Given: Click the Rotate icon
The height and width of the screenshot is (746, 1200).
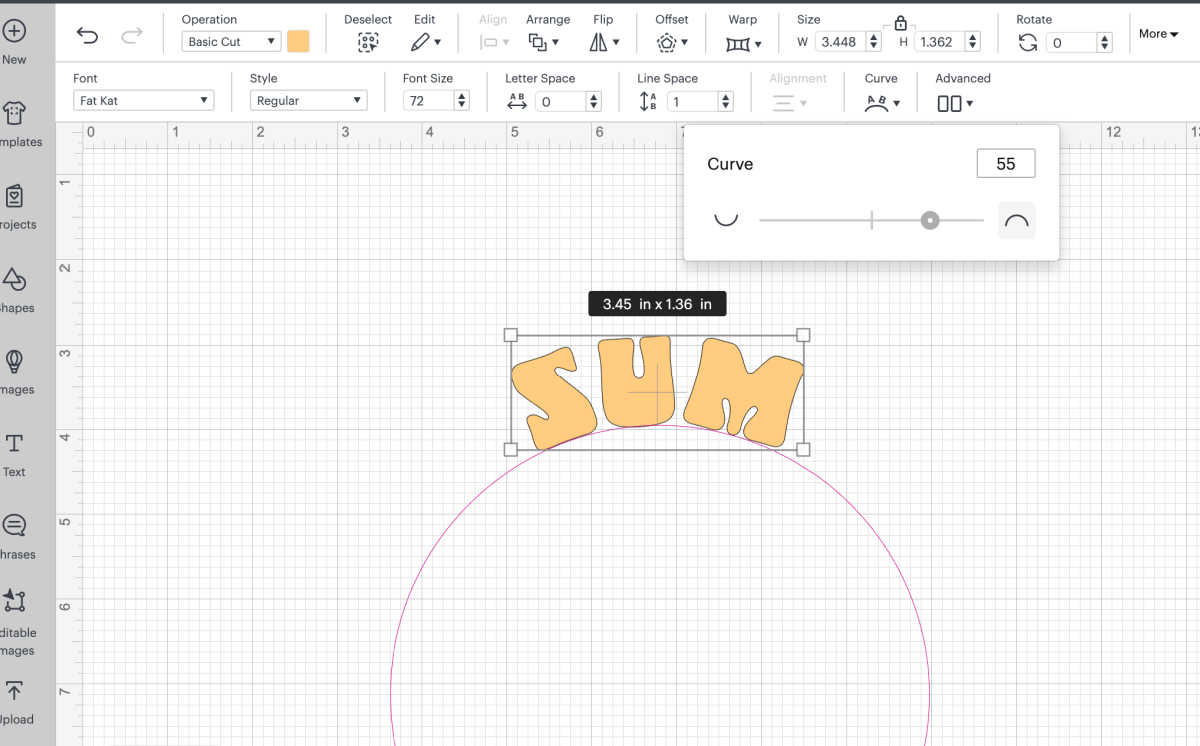Looking at the screenshot, I should coord(1028,42).
